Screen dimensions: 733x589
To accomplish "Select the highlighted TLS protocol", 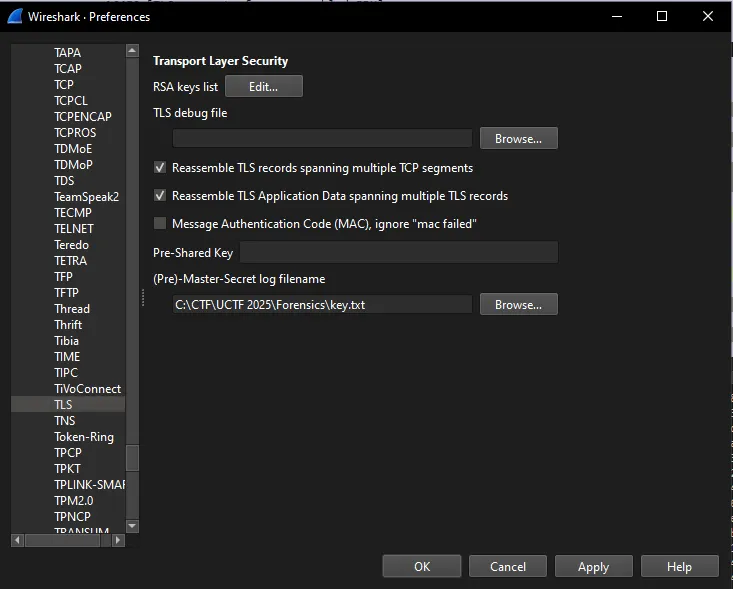I will point(68,404).
